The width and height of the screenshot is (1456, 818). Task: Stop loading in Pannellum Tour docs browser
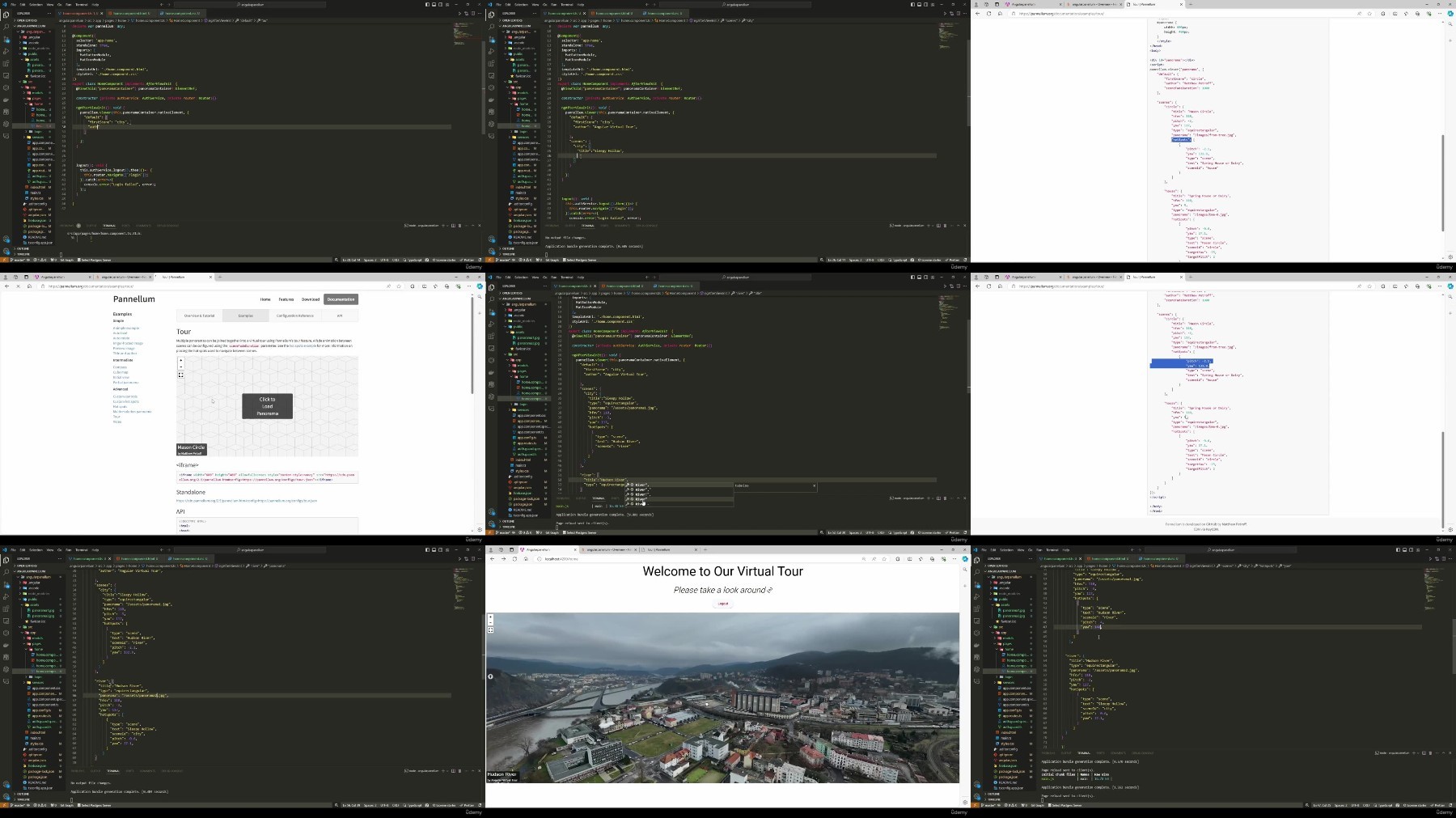[x=18, y=286]
